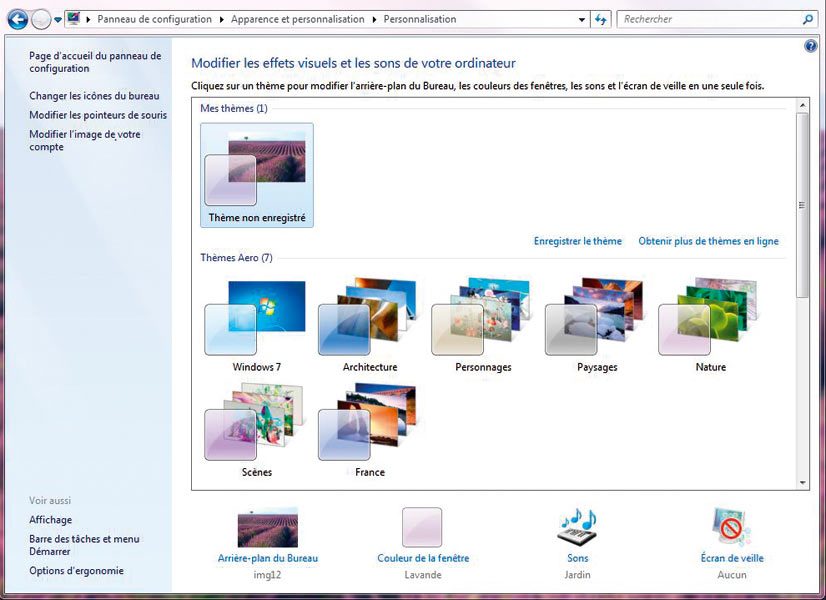The width and height of the screenshot is (826, 600).
Task: Apply the Nature theme
Action: pos(710,326)
